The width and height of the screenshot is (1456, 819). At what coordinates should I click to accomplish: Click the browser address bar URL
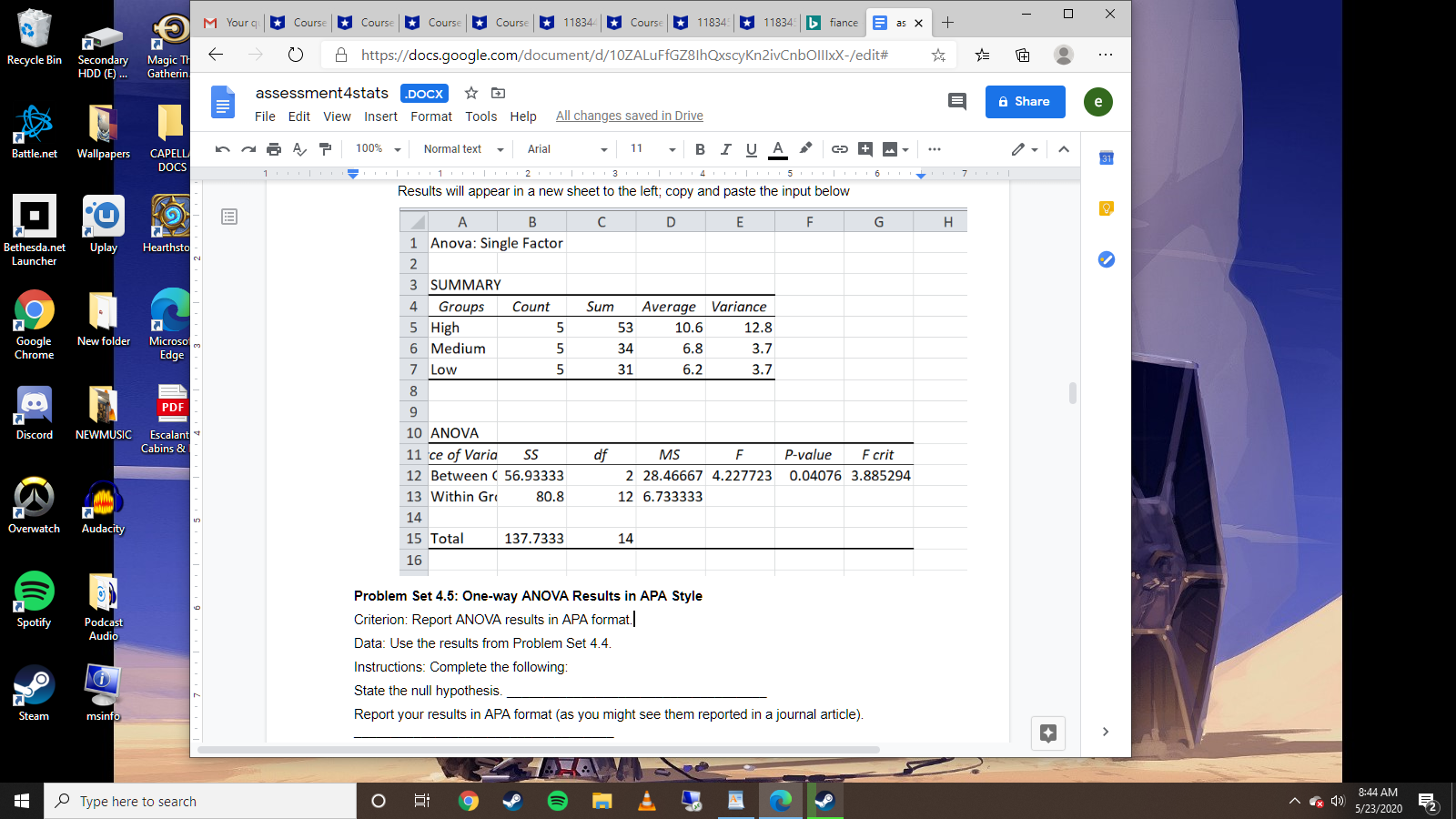(624, 55)
